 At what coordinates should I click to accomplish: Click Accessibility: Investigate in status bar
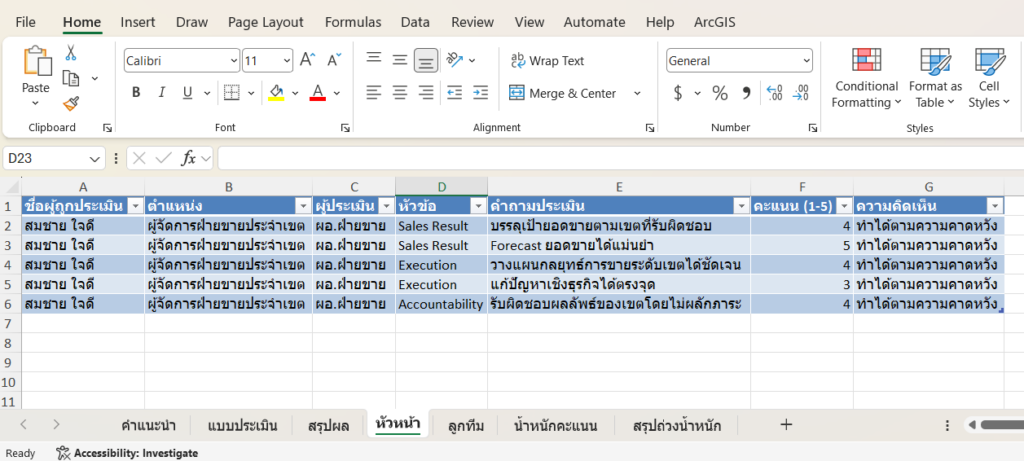coord(127,453)
